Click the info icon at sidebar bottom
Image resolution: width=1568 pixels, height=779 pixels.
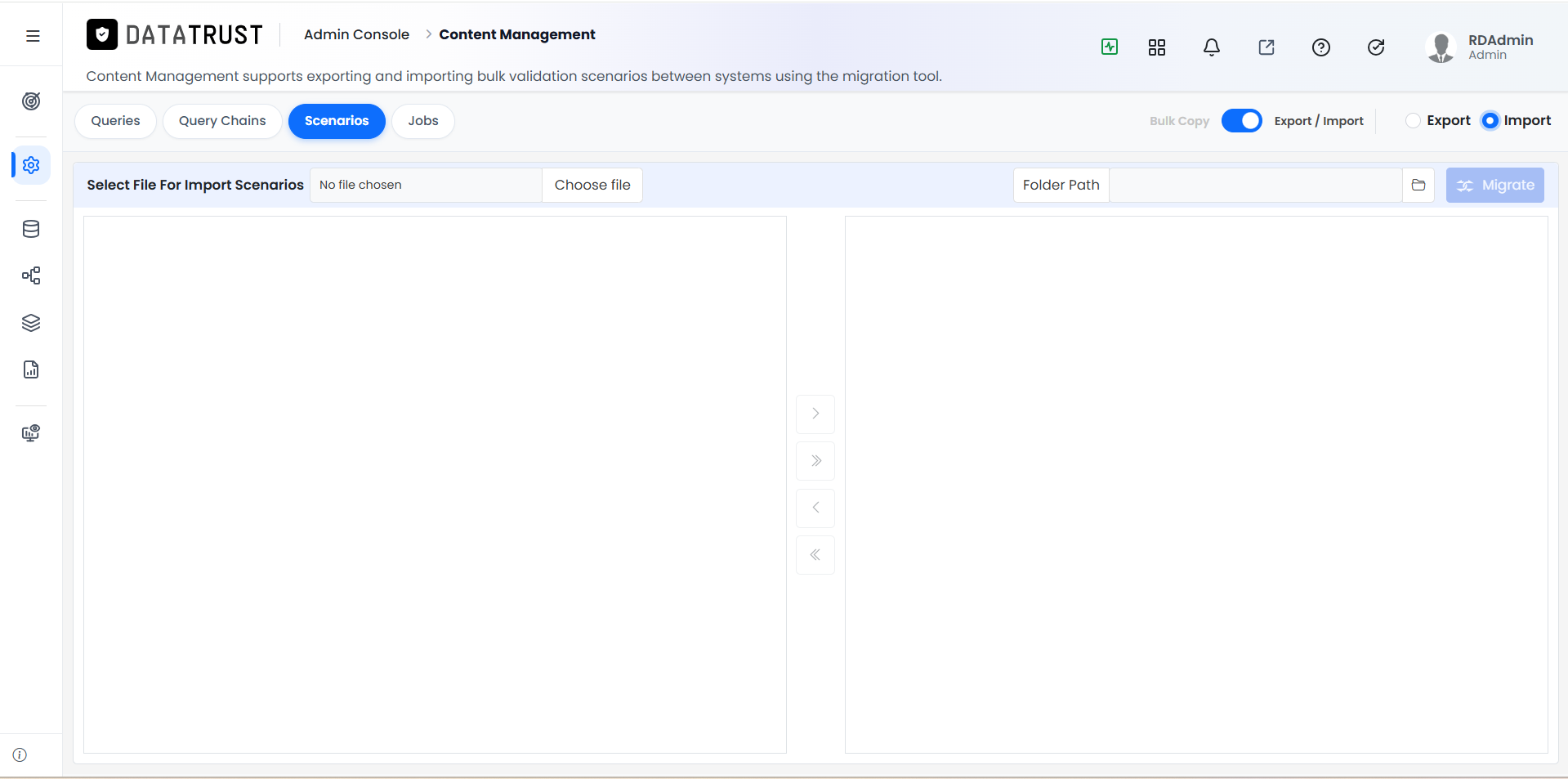pos(20,754)
